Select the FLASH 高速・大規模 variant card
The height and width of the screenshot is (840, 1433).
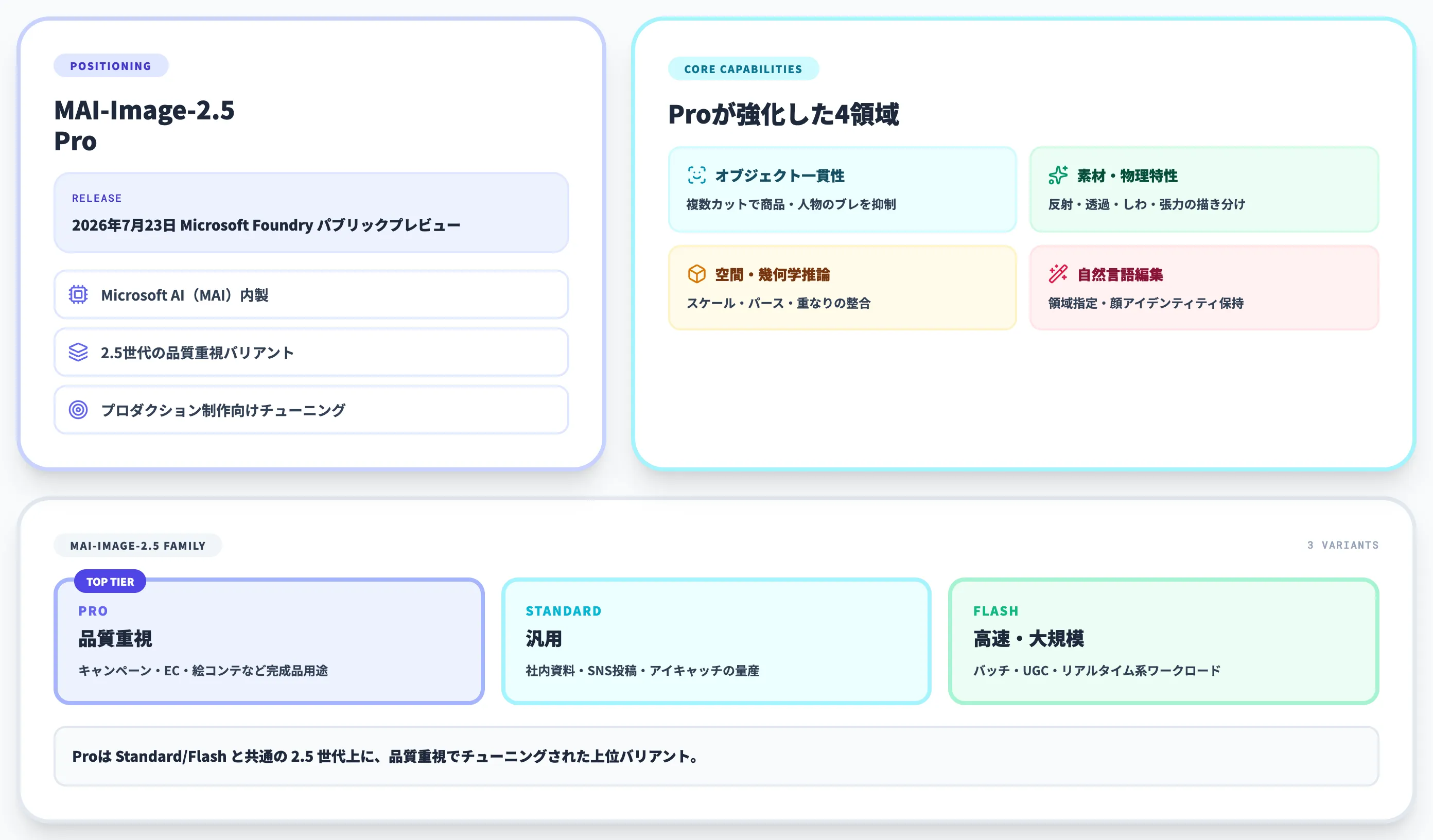click(x=1163, y=641)
